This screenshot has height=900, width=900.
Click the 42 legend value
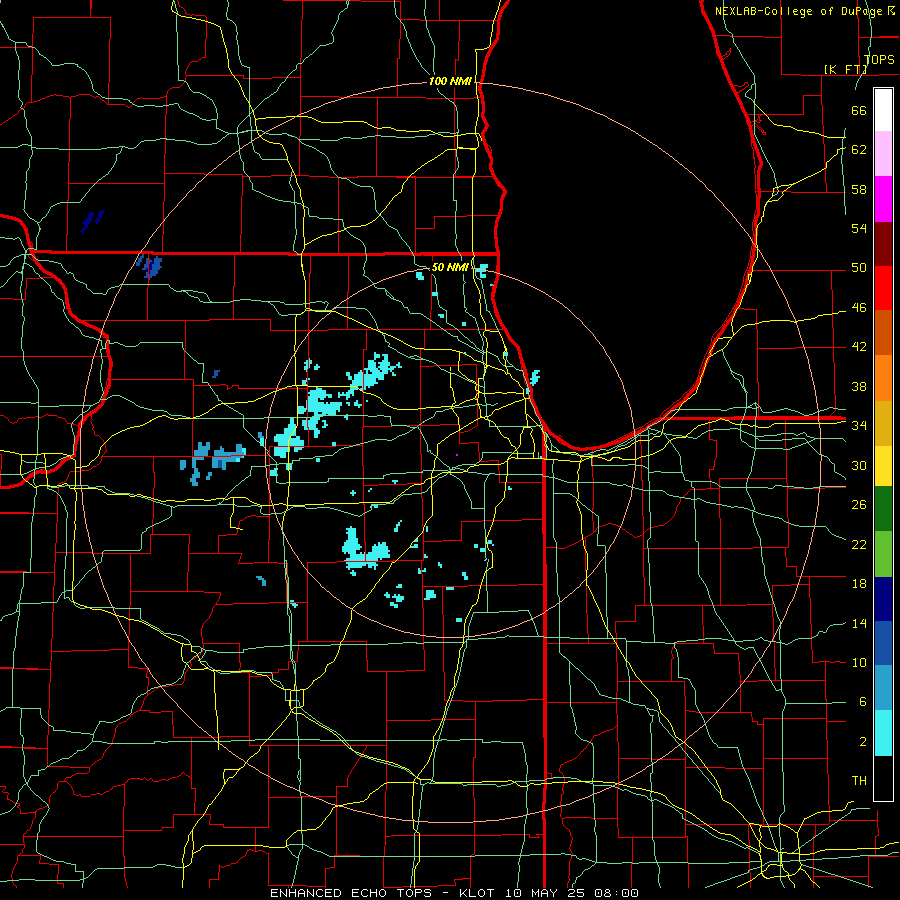pos(859,347)
